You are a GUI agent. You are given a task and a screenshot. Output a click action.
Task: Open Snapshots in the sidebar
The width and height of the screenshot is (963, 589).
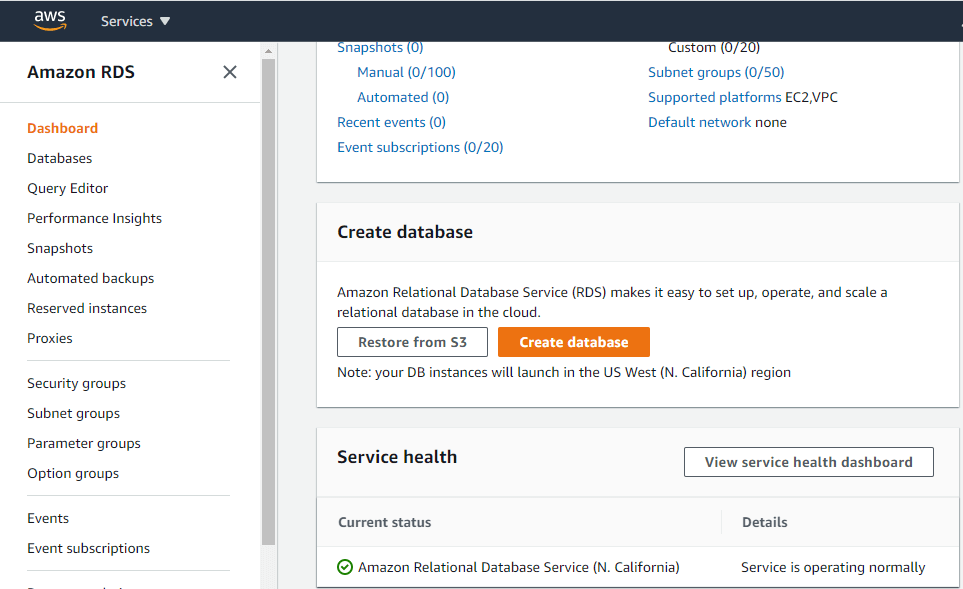coord(60,248)
